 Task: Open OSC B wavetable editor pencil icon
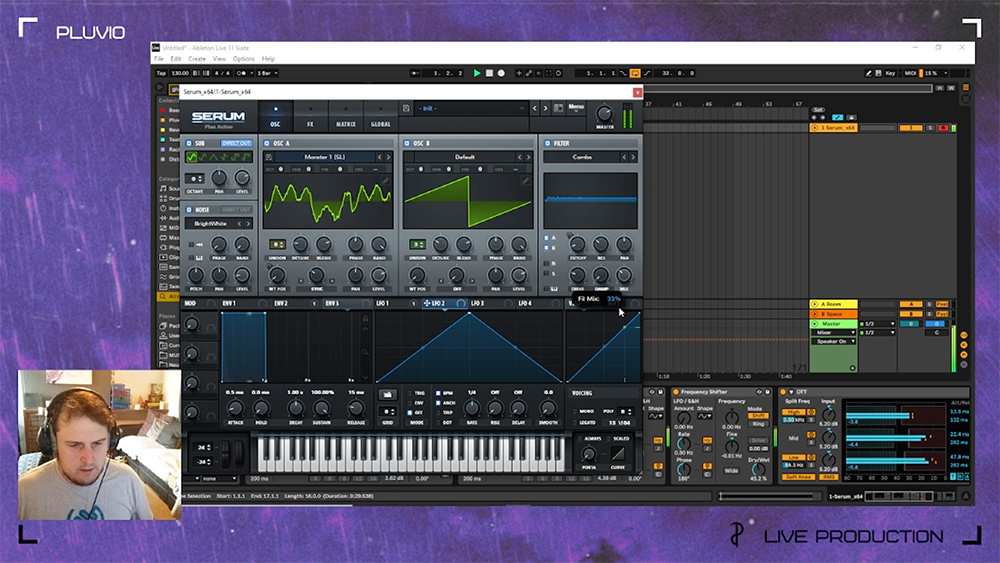coord(526,181)
